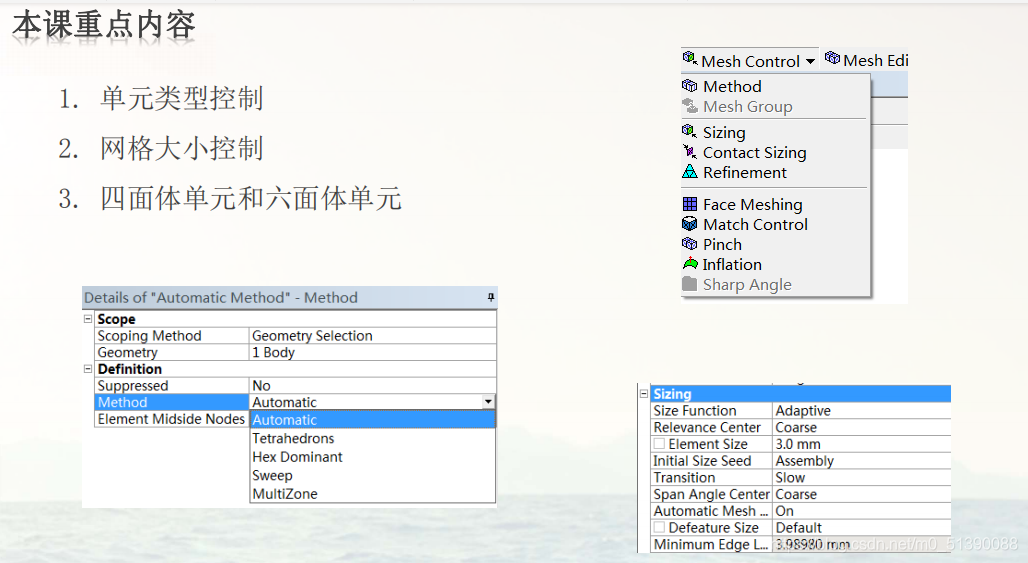The height and width of the screenshot is (563, 1028).
Task: Click the Refinement triangle icon
Action: coord(690,172)
